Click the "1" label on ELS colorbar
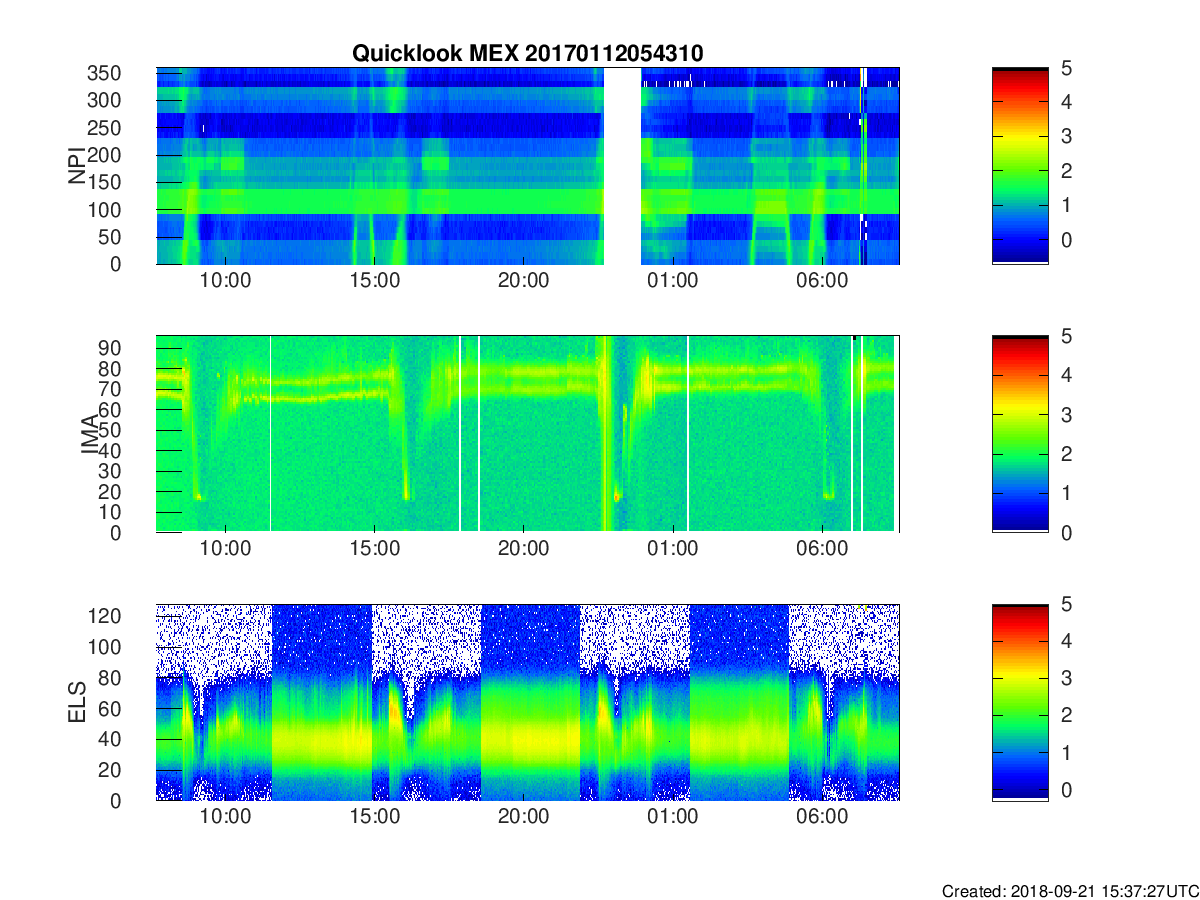 pyautogui.click(x=1065, y=752)
